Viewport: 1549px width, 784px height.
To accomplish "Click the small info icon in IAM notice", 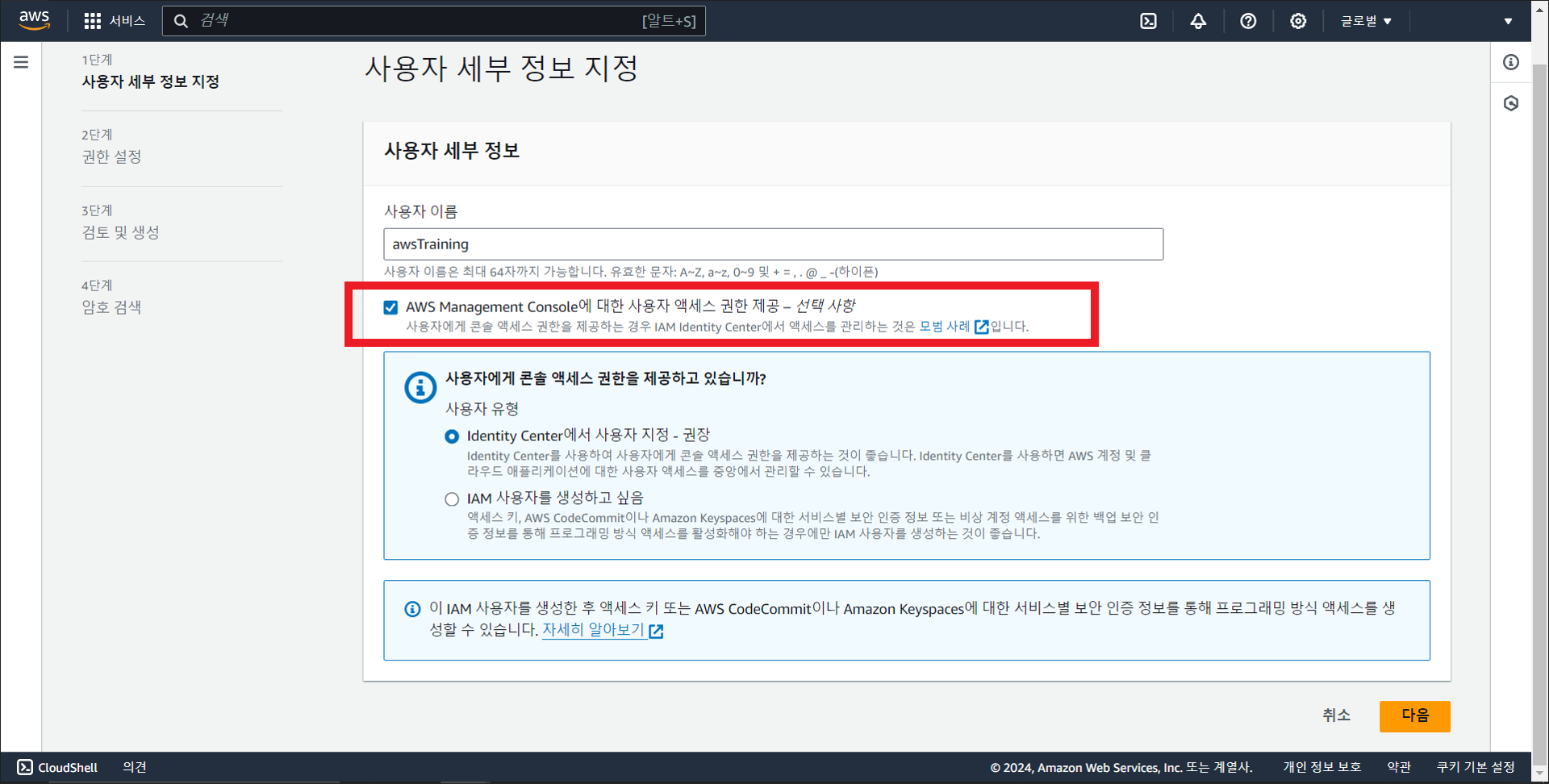I will tap(412, 609).
